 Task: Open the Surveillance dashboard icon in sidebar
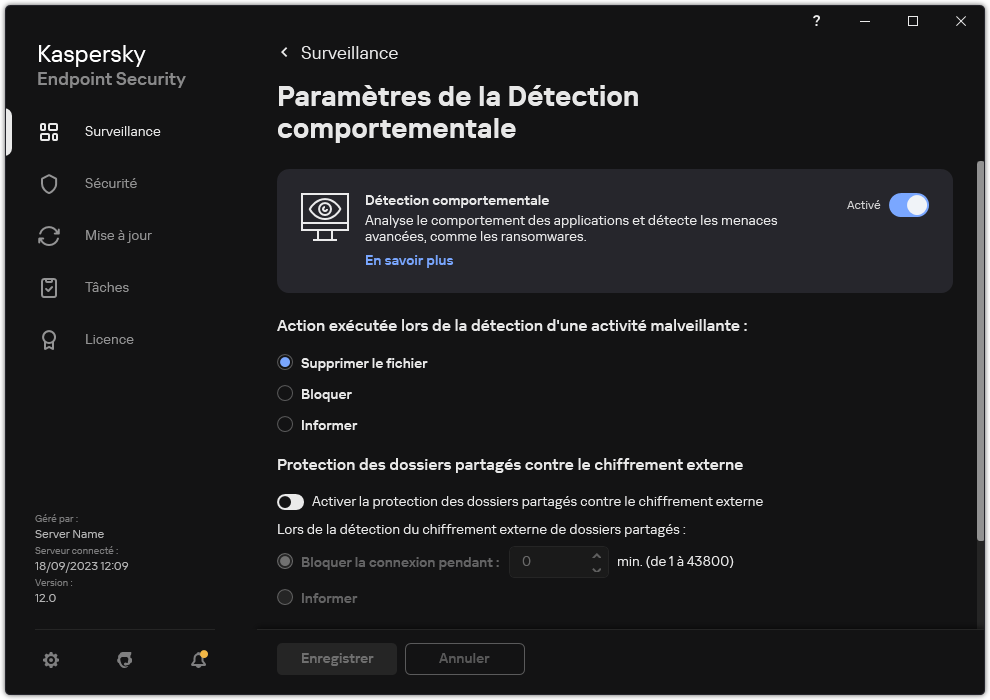point(48,131)
